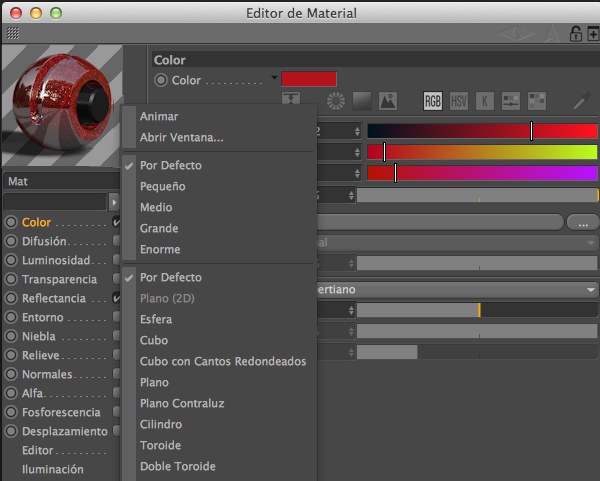Open the Lambertiano model dropdown
Screen dimensions: 600x481
[x=591, y=289]
